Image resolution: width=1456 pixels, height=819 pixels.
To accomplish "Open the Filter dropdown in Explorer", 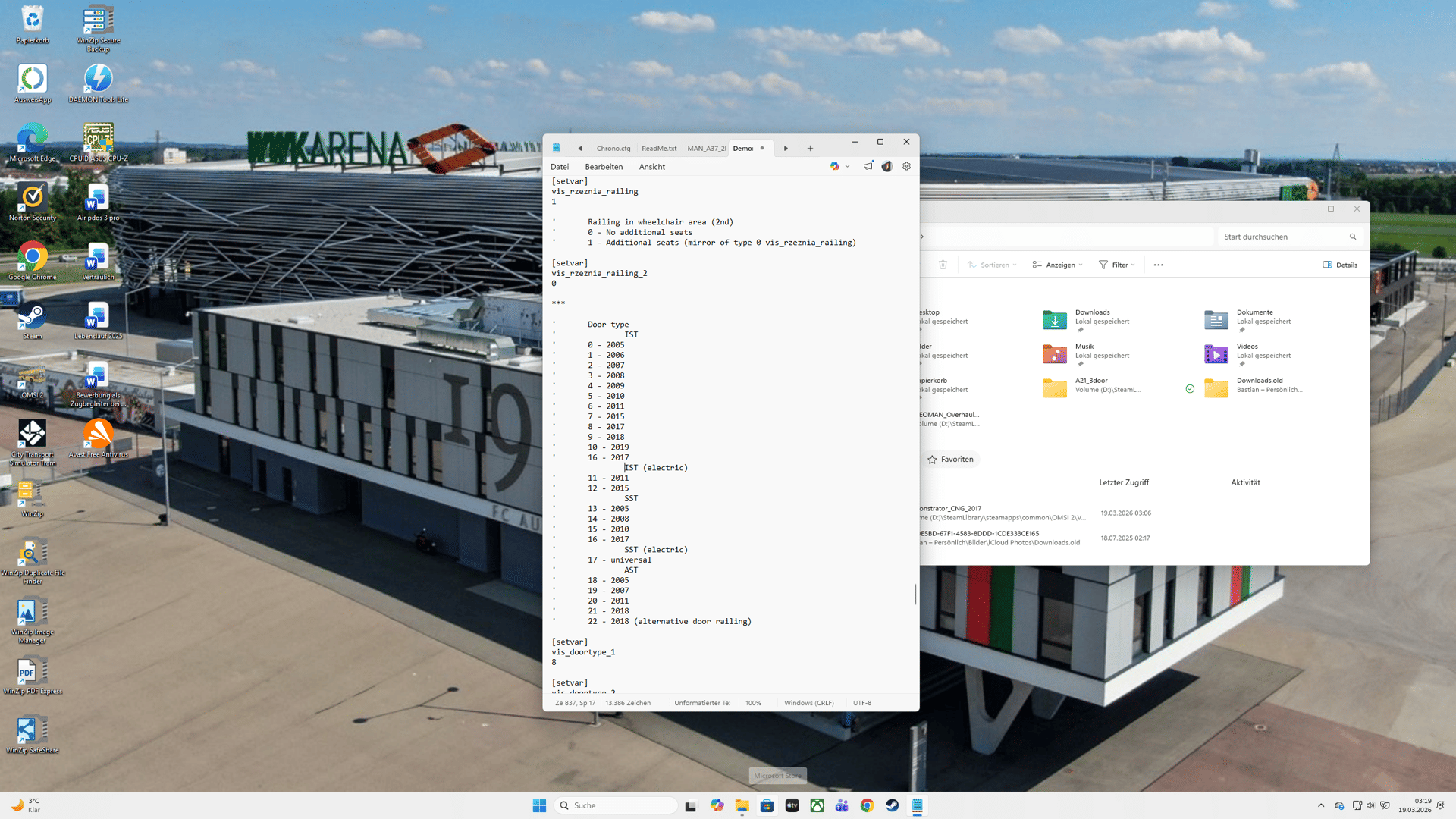I will tap(1117, 265).
